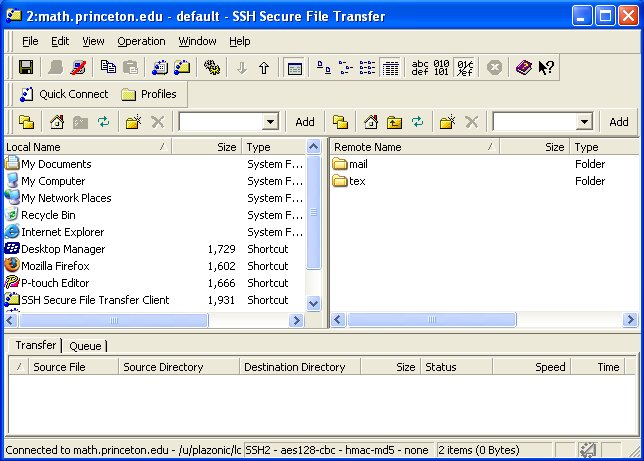644x461 pixels.
Task: Click the Save settings floppy disk icon
Action: (x=26, y=67)
